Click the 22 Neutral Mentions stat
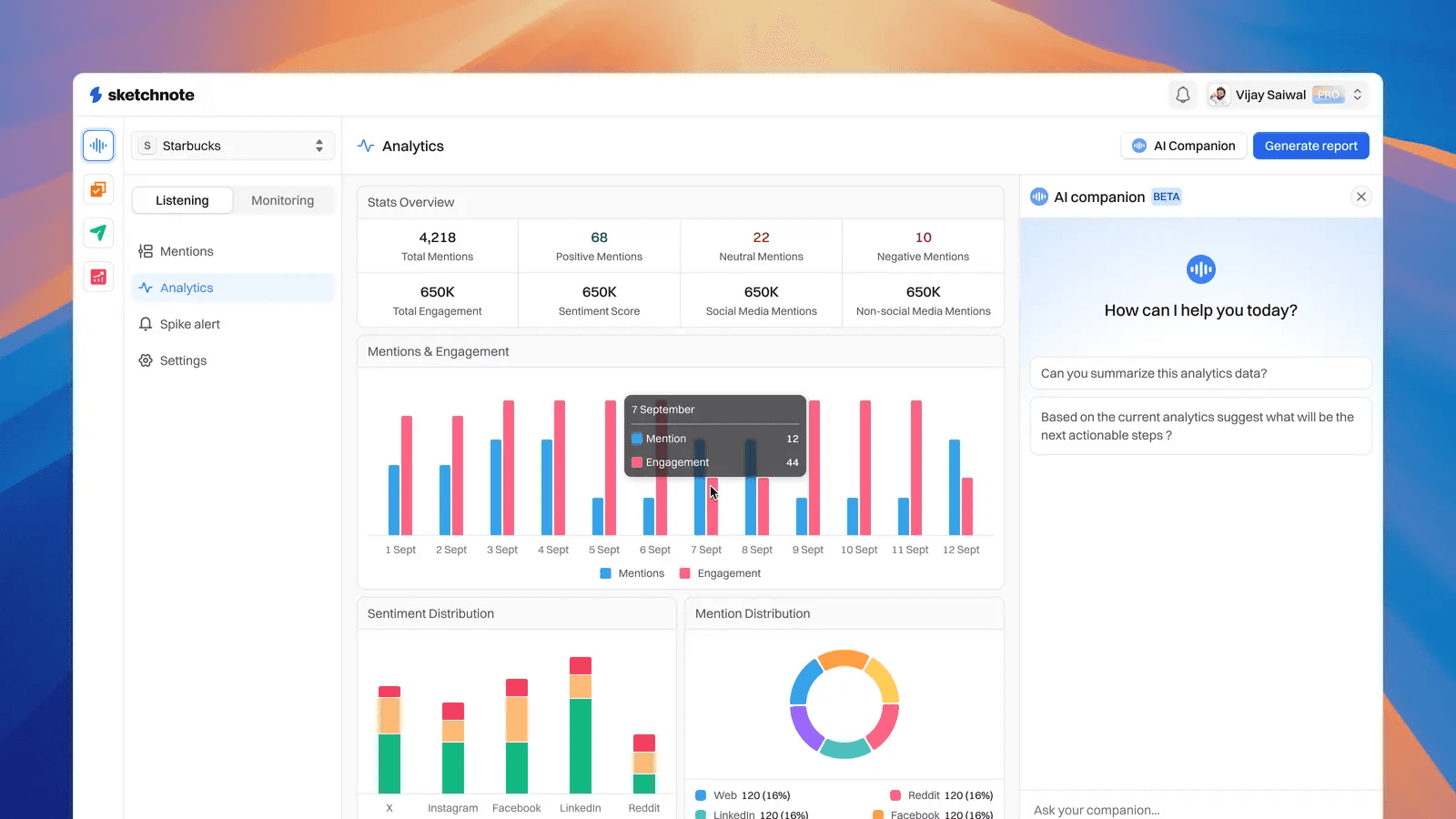The image size is (1456, 819). (762, 246)
